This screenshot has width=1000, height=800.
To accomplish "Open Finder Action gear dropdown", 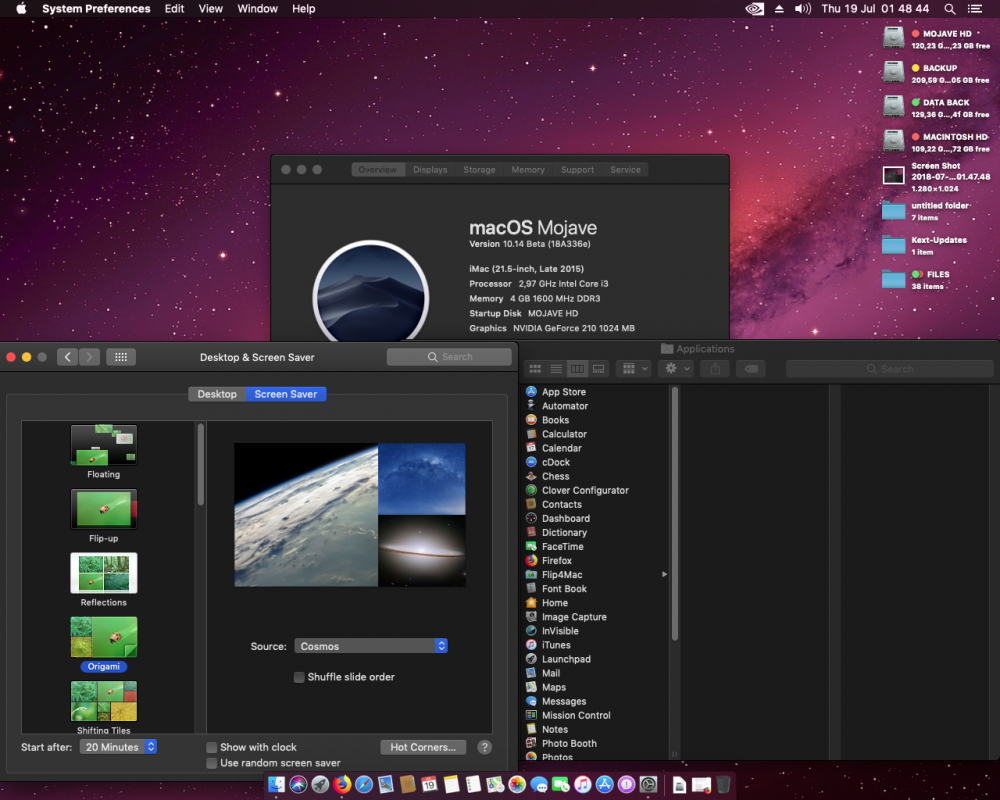I will coord(677,369).
